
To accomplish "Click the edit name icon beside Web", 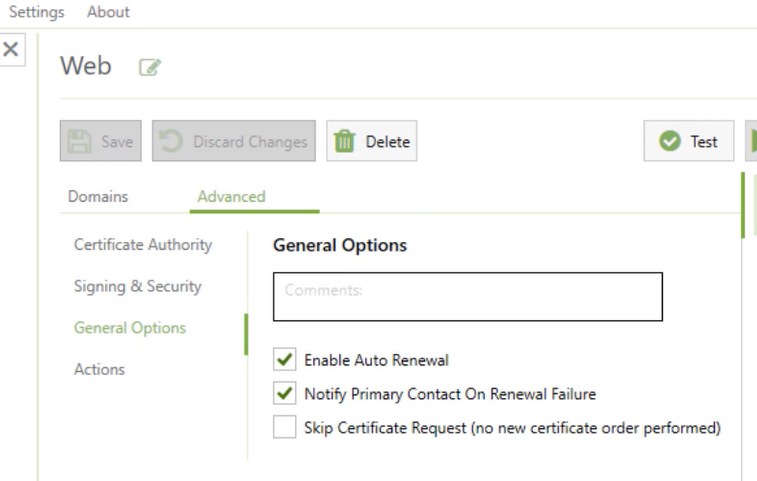I will [x=150, y=68].
